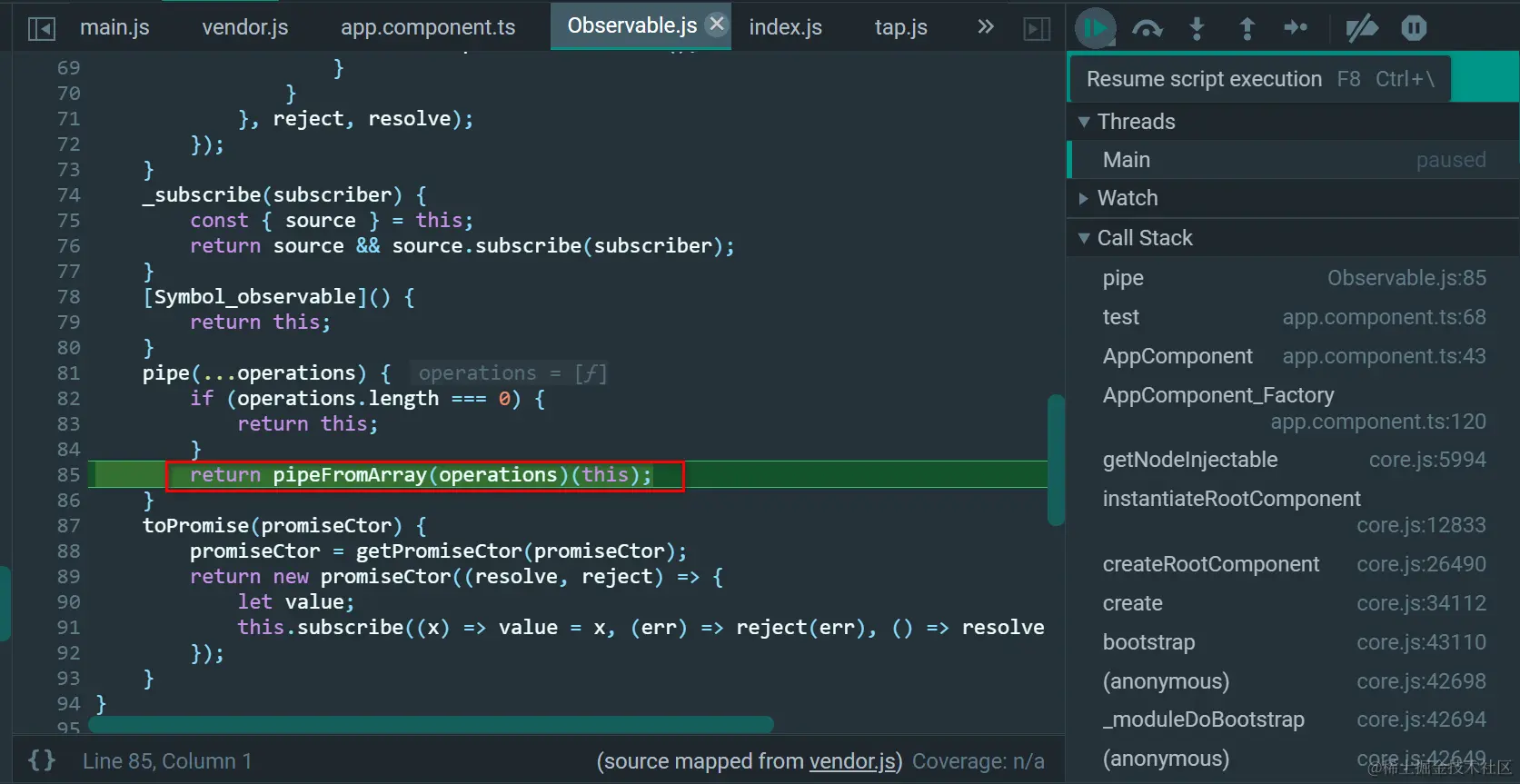Collapse the Call Stack section

click(x=1135, y=238)
